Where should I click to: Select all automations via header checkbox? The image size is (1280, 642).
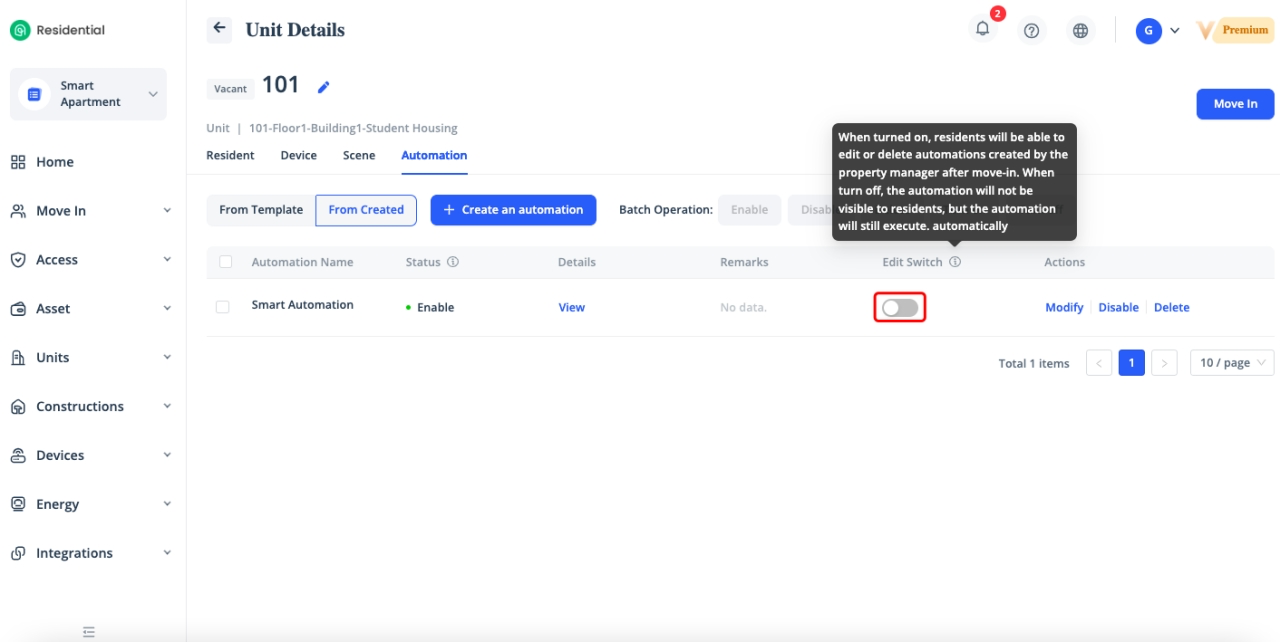[225, 262]
